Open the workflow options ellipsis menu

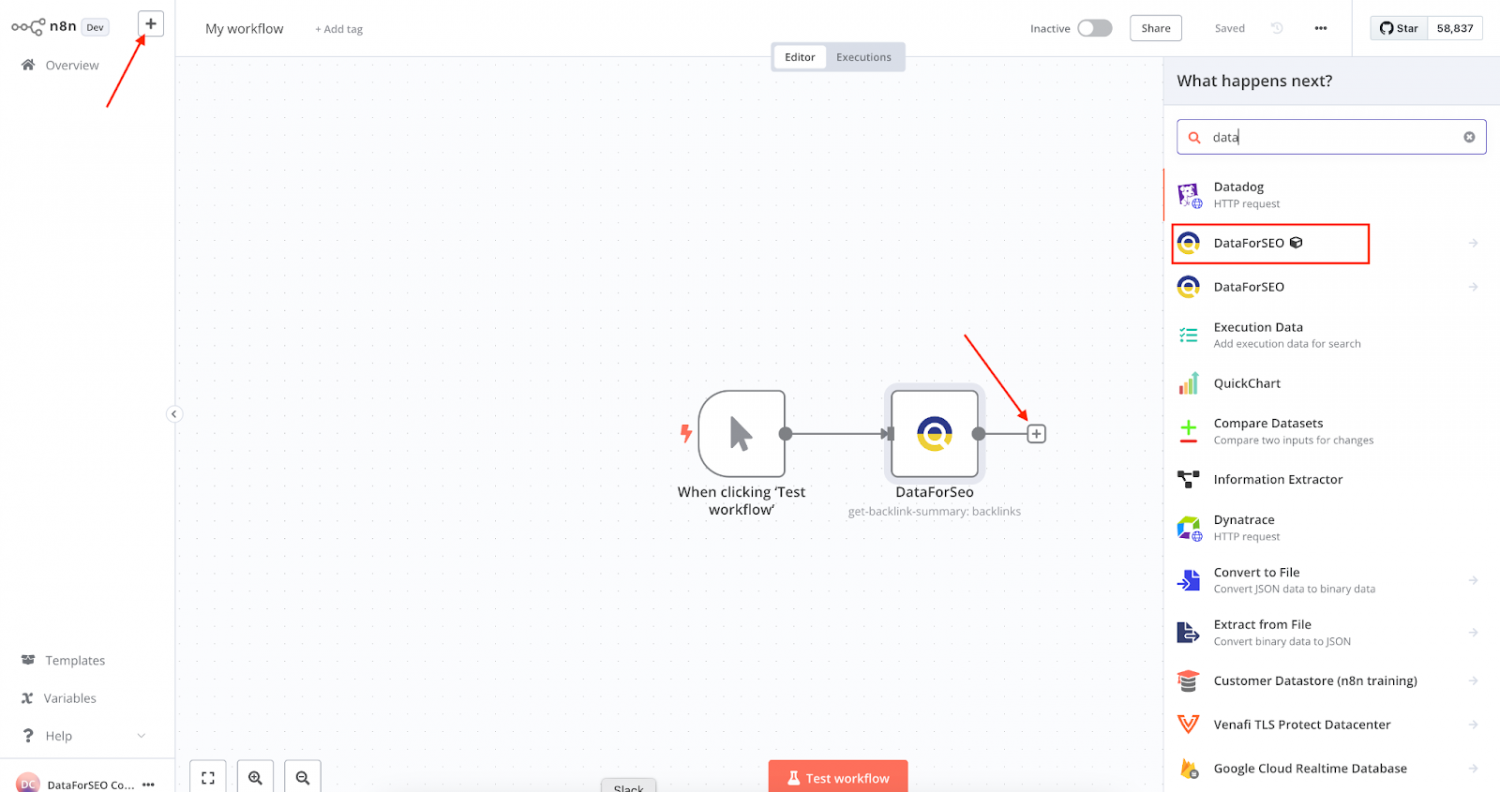click(x=1320, y=29)
